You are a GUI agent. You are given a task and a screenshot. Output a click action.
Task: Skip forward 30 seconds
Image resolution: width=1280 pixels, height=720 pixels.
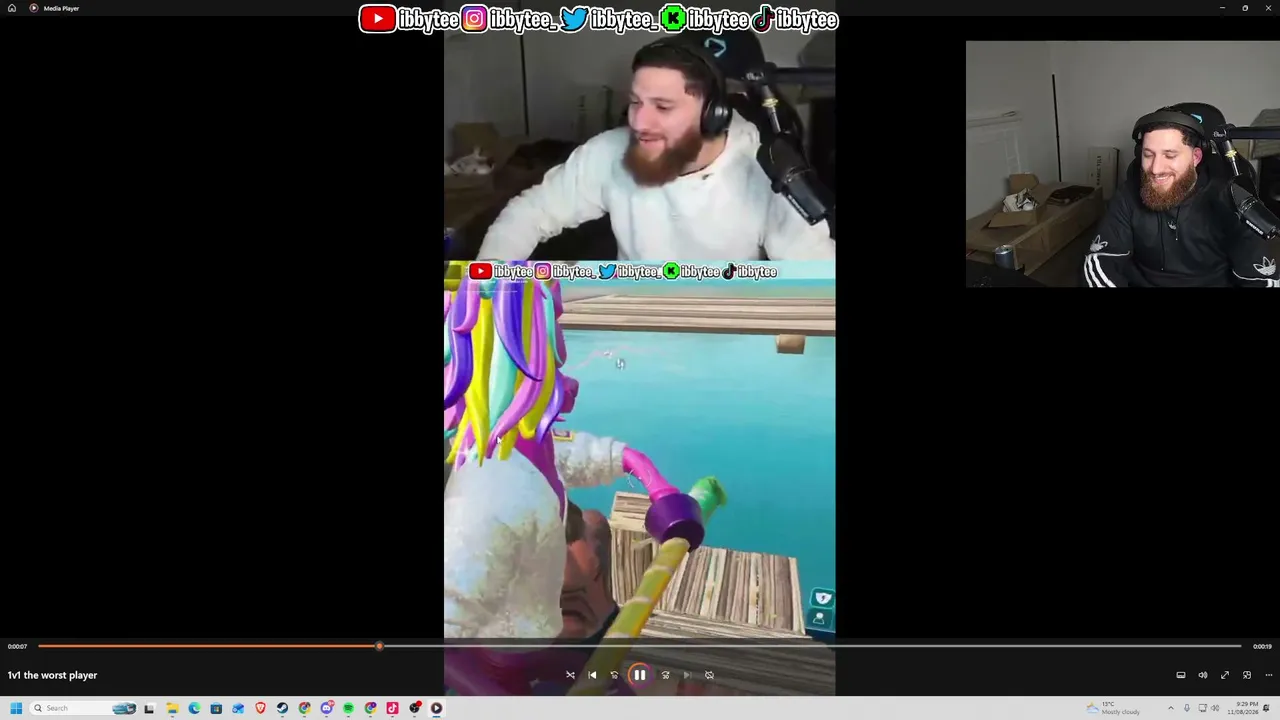click(665, 675)
